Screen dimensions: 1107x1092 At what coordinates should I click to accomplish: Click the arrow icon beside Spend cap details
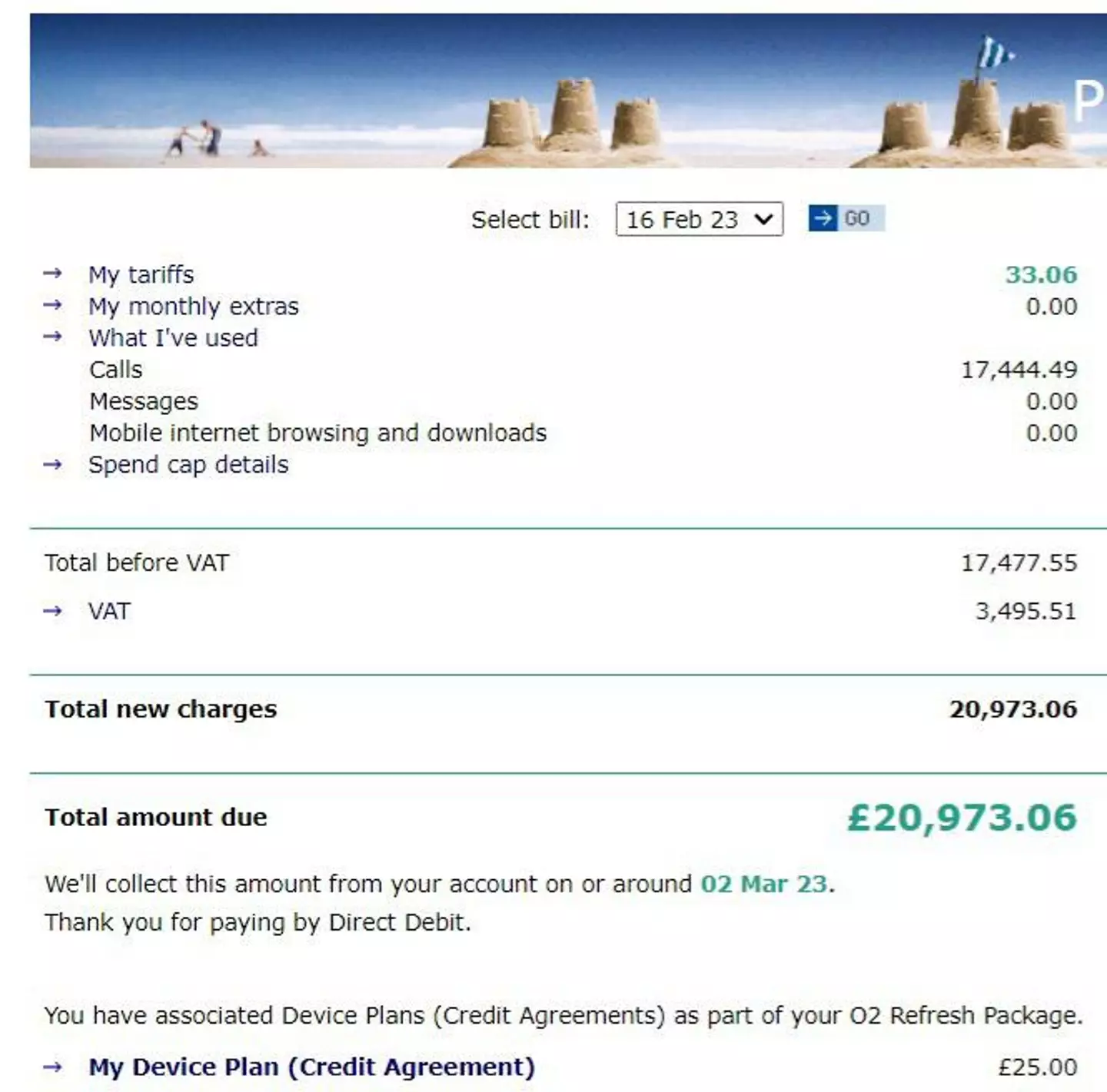tap(52, 464)
